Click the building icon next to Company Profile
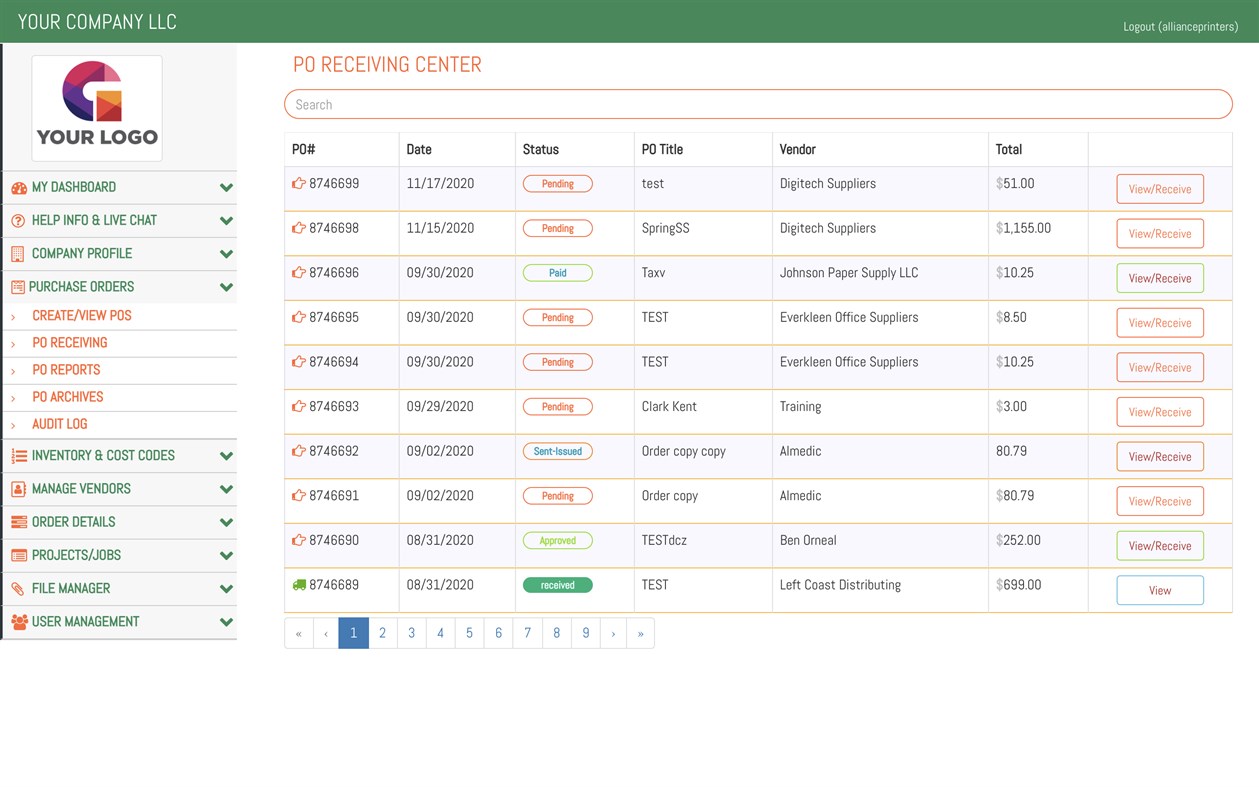Screen dimensions: 1259x787 point(18,253)
